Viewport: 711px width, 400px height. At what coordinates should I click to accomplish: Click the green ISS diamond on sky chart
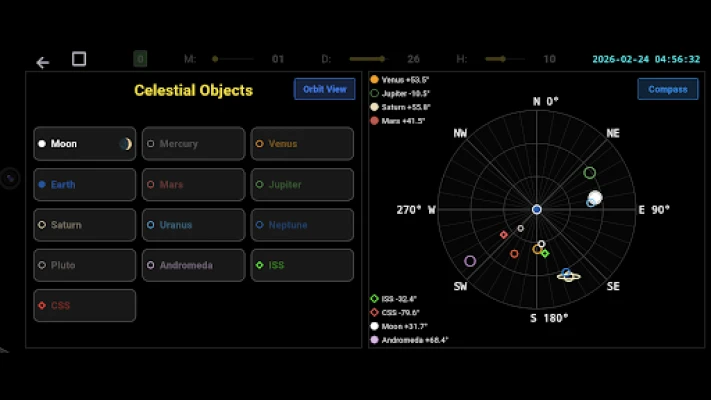pos(545,253)
